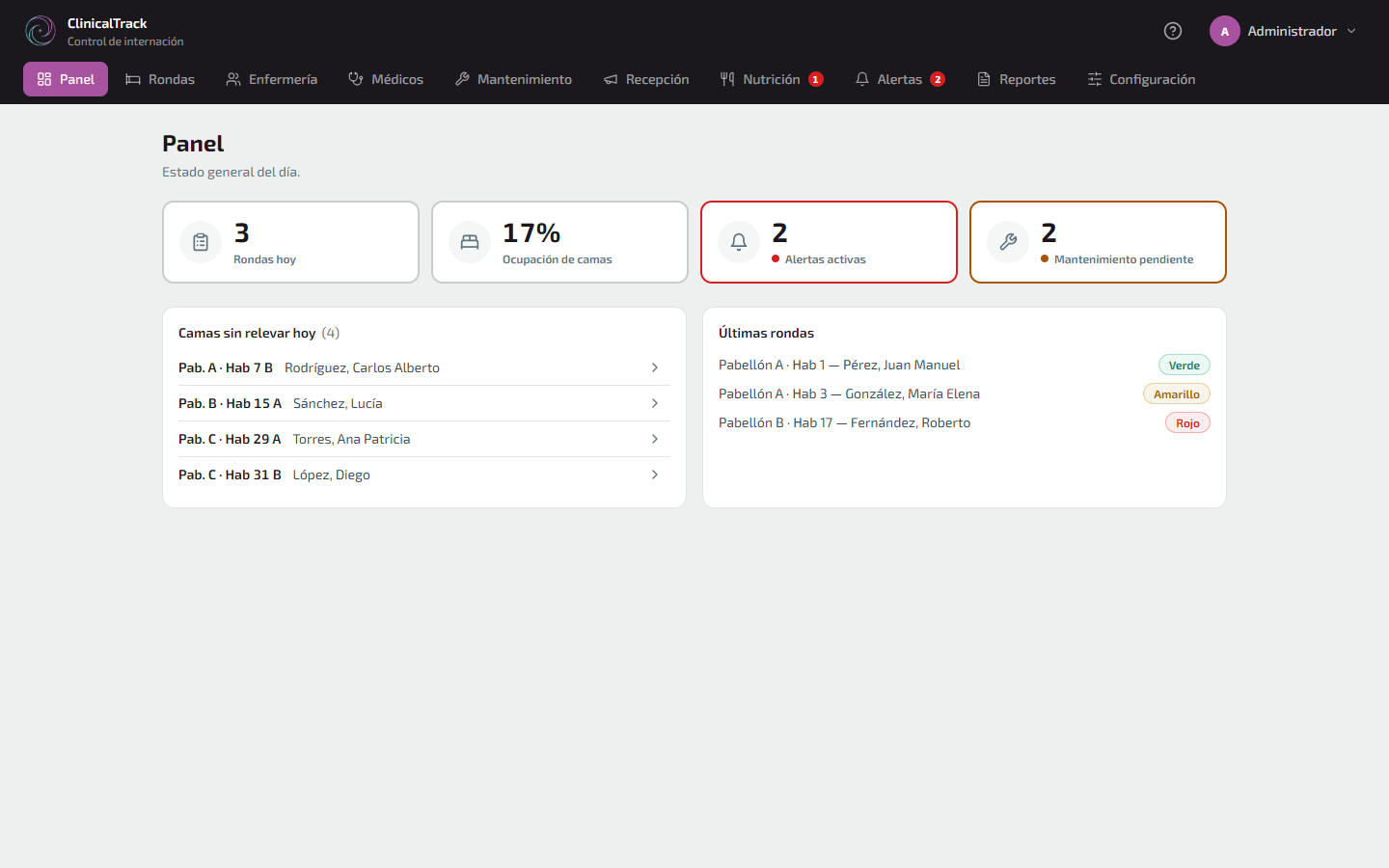Click the ClinicalTrack swirl logo

(x=41, y=31)
